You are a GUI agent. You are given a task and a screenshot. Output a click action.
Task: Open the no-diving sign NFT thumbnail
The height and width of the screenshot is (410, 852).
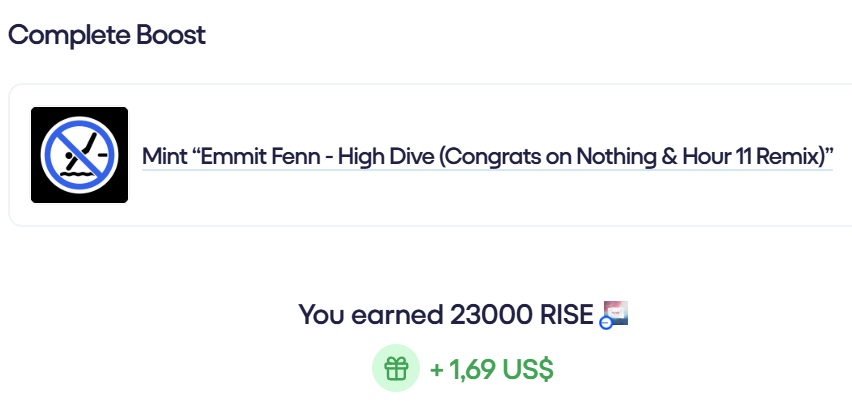[x=79, y=155]
